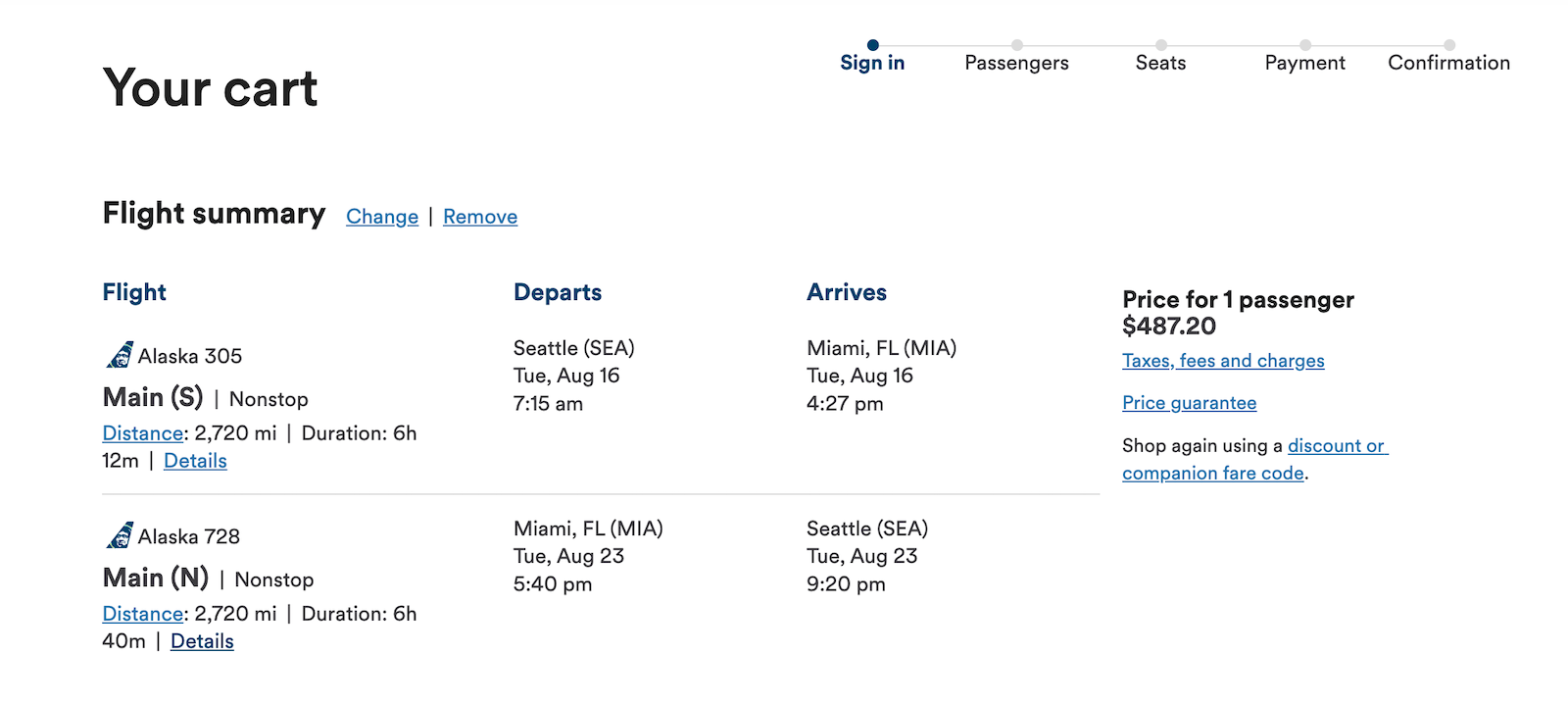The width and height of the screenshot is (1568, 705).
Task: Select the Confirmation step label
Action: [x=1448, y=62]
